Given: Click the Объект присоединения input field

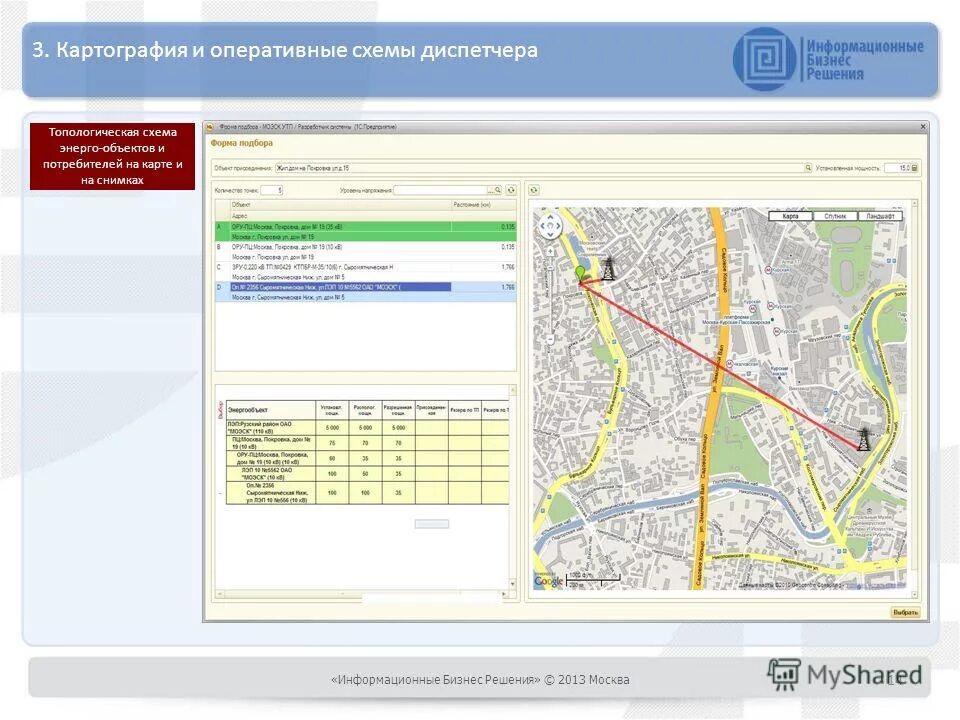Looking at the screenshot, I should click(539, 168).
